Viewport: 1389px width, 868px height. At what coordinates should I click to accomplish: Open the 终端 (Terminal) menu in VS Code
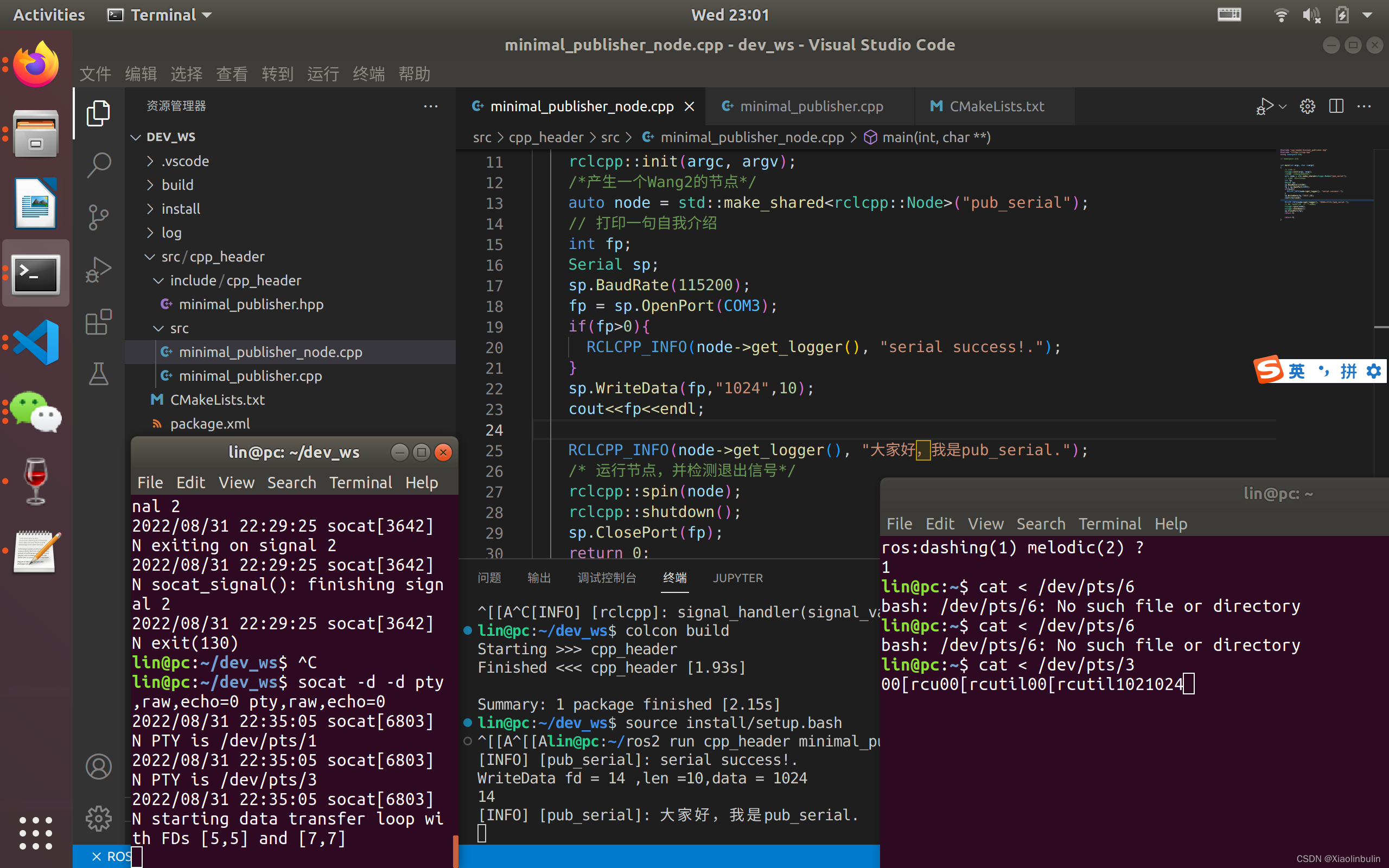click(368, 74)
